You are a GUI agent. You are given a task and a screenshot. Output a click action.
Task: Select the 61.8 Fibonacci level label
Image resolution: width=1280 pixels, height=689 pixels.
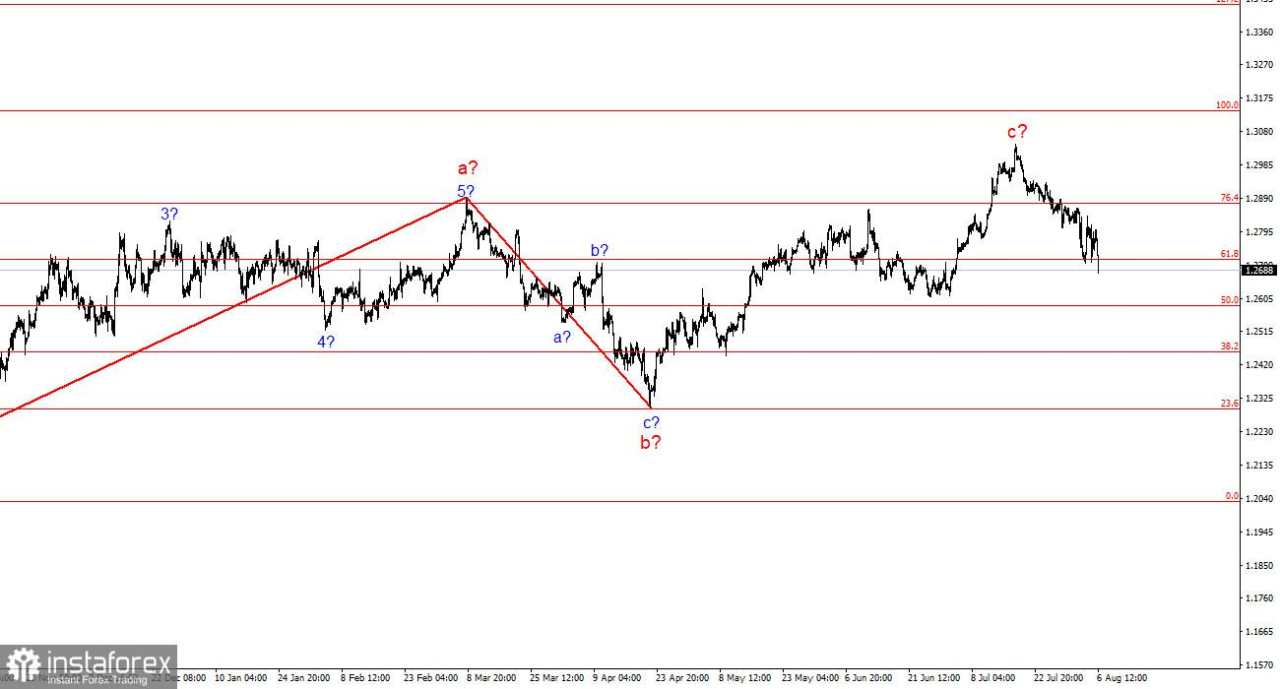[1229, 254]
